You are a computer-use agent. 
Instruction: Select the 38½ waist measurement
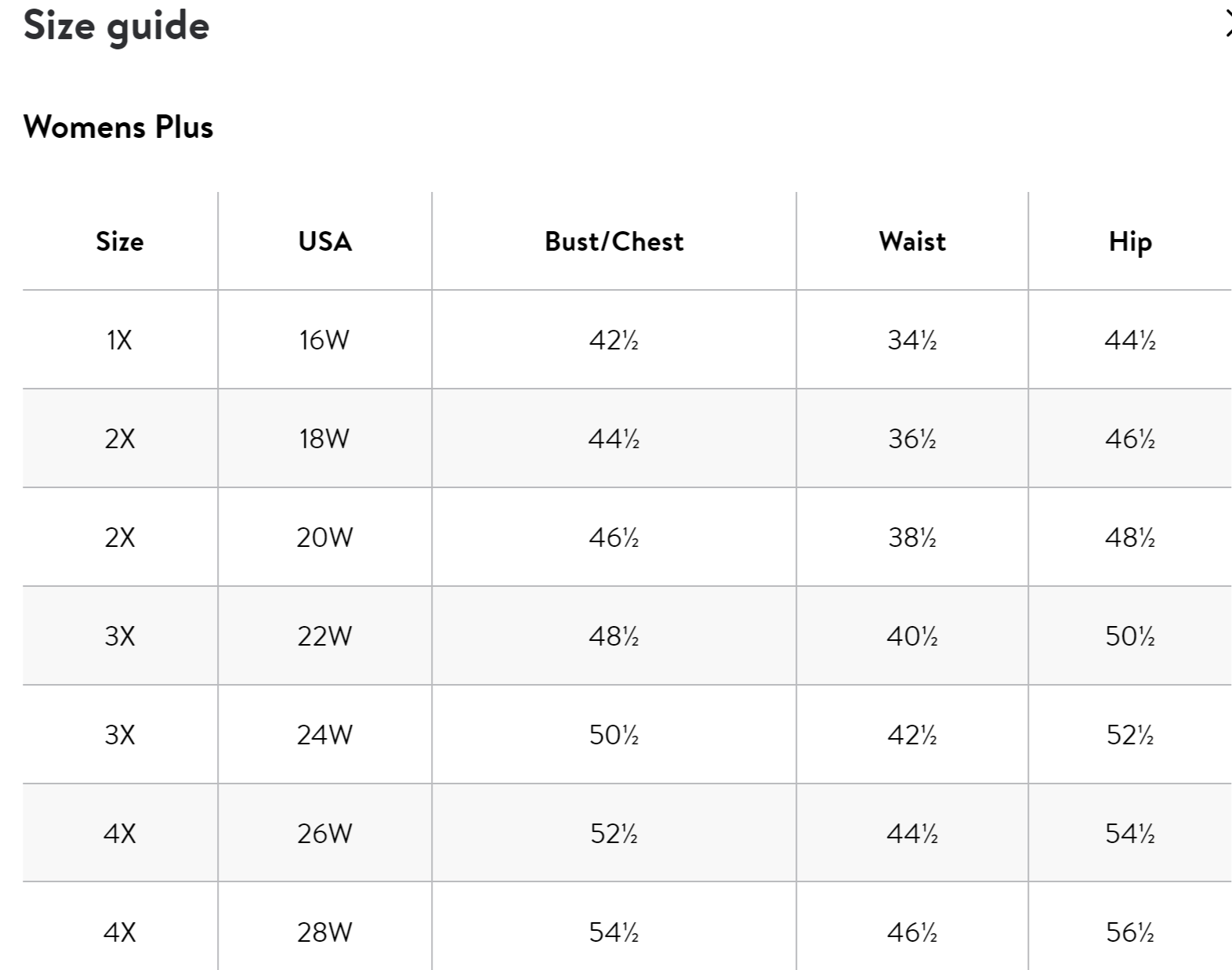tap(912, 537)
